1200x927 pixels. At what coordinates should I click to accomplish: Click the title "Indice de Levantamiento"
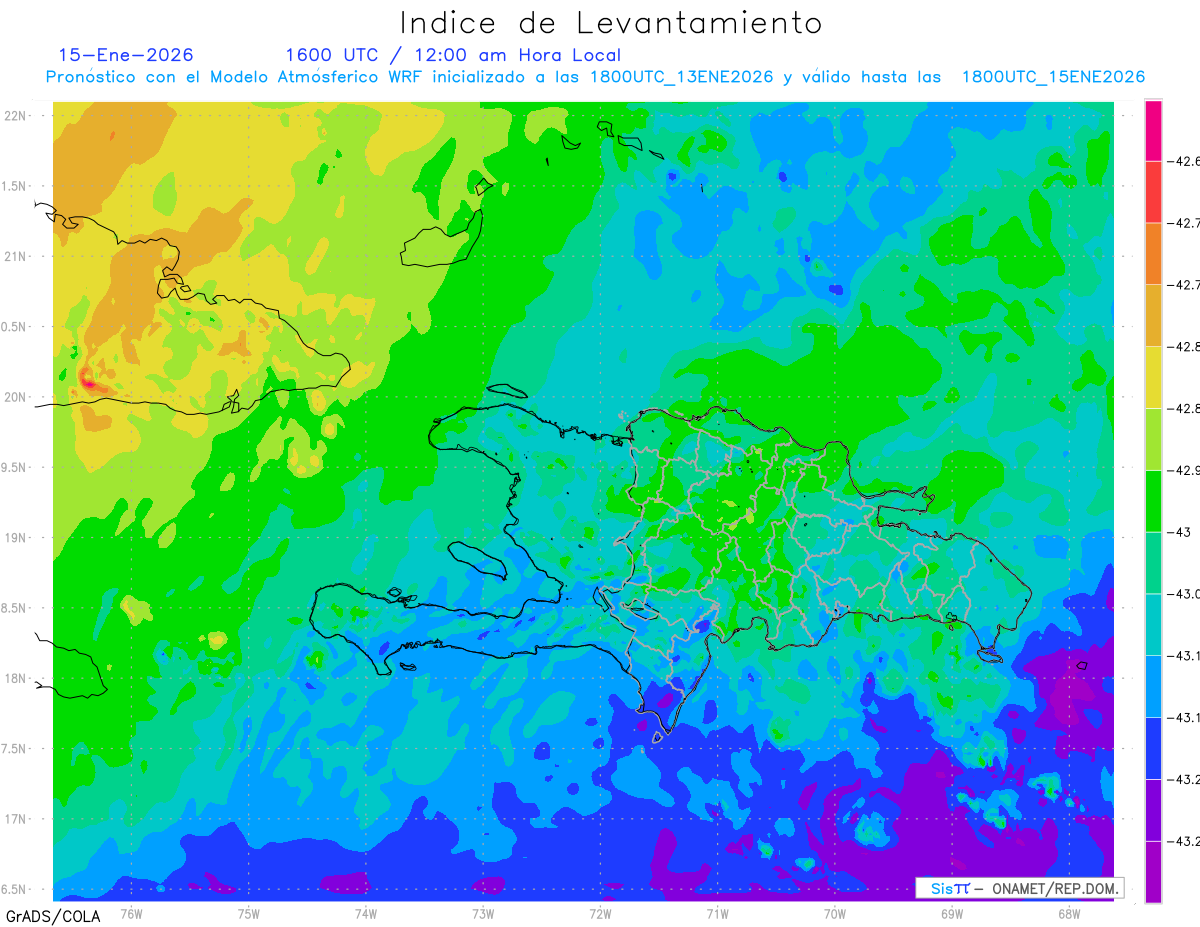click(611, 22)
